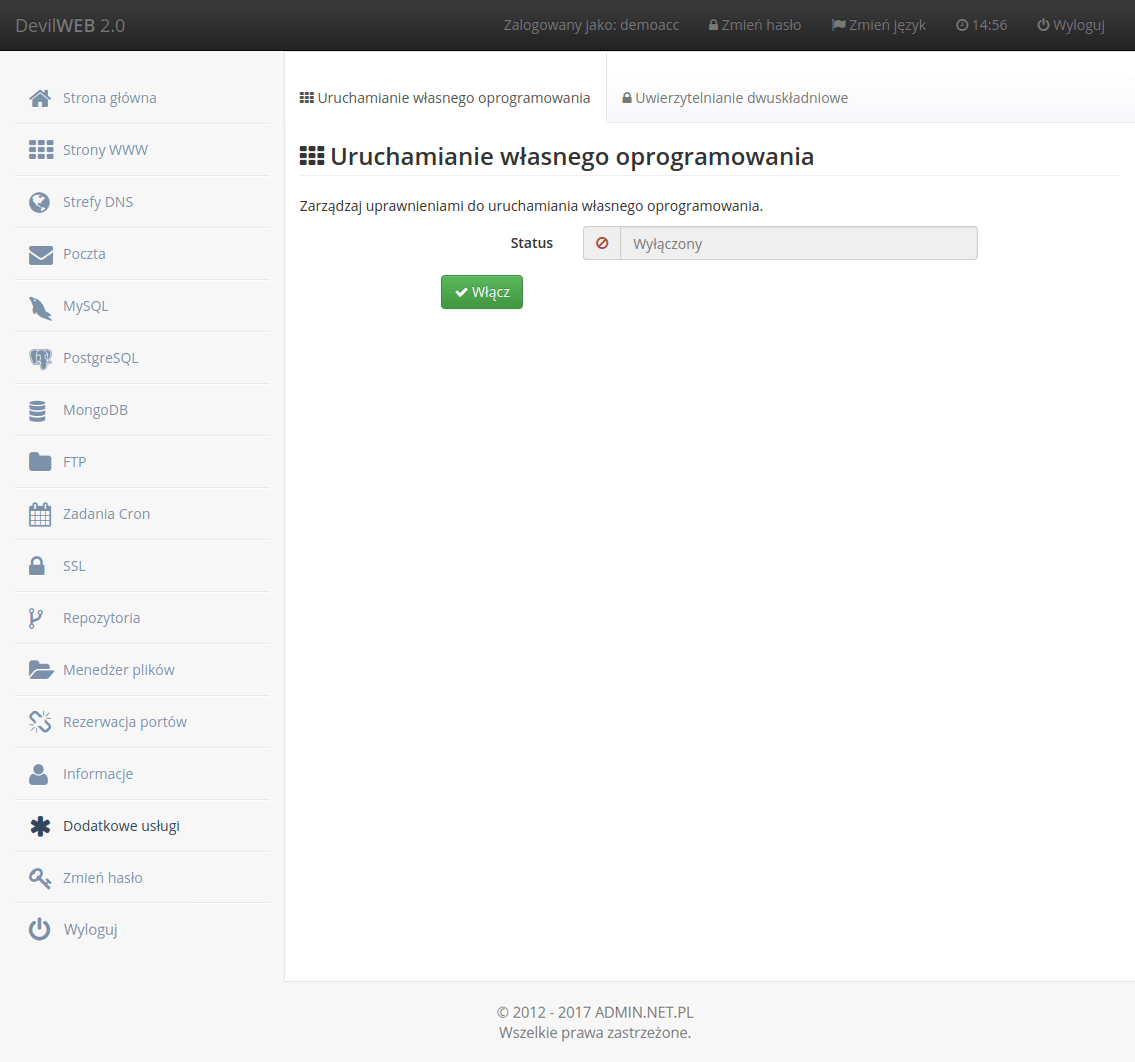
Task: Click the home icon beside Strona główna
Action: [40, 98]
